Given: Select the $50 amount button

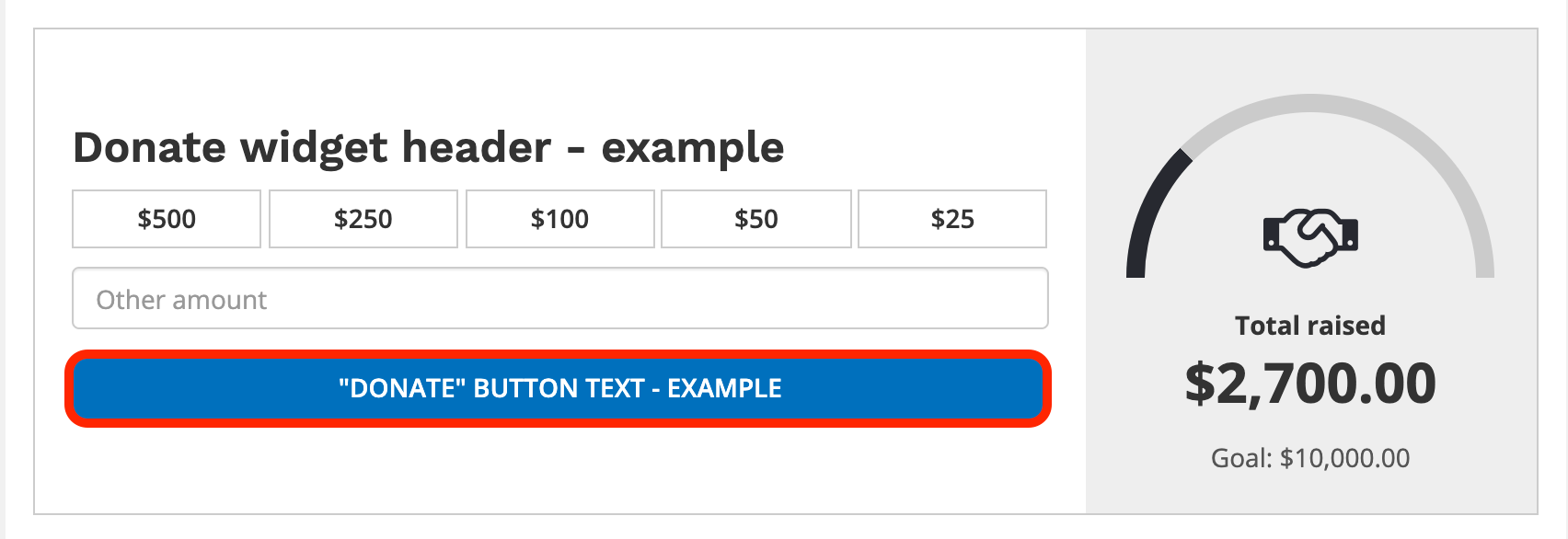Looking at the screenshot, I should coord(756,219).
